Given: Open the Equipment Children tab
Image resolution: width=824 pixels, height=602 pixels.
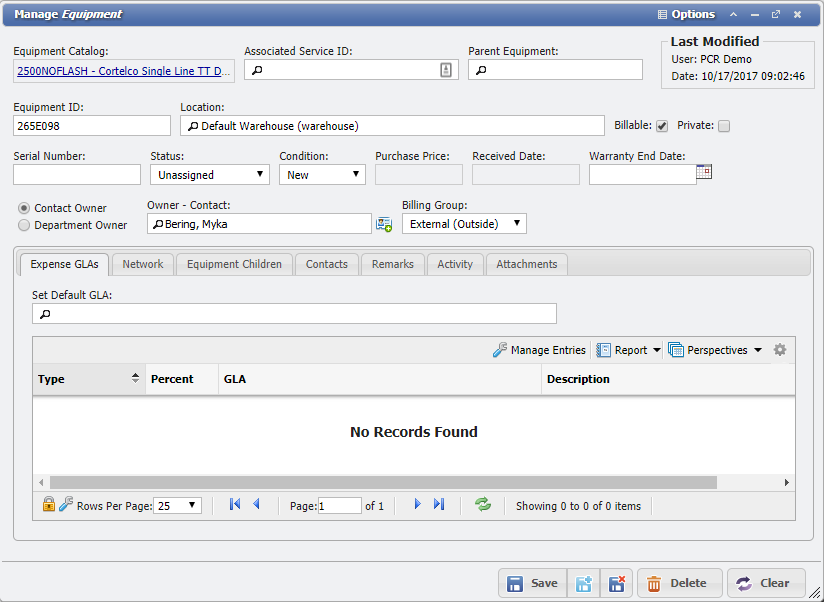Looking at the screenshot, I should tap(234, 264).
